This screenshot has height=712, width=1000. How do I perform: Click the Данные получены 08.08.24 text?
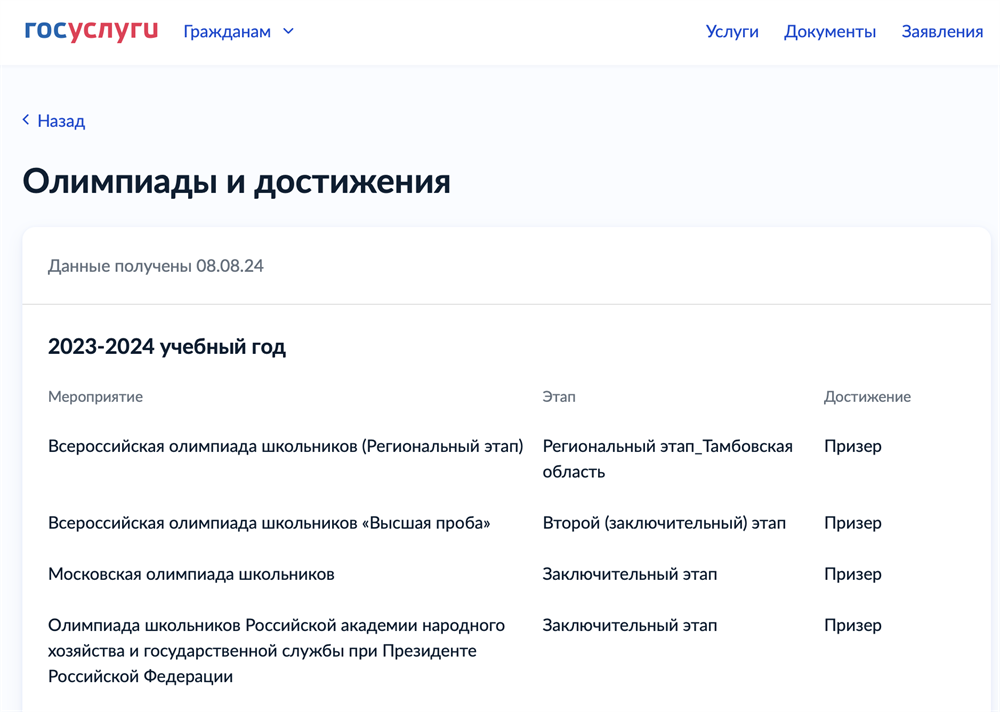[156, 266]
